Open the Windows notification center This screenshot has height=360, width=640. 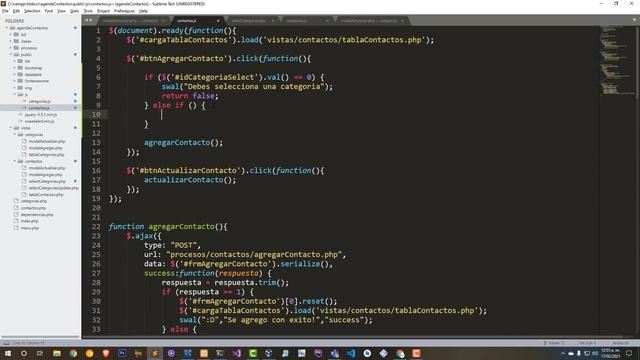629,353
